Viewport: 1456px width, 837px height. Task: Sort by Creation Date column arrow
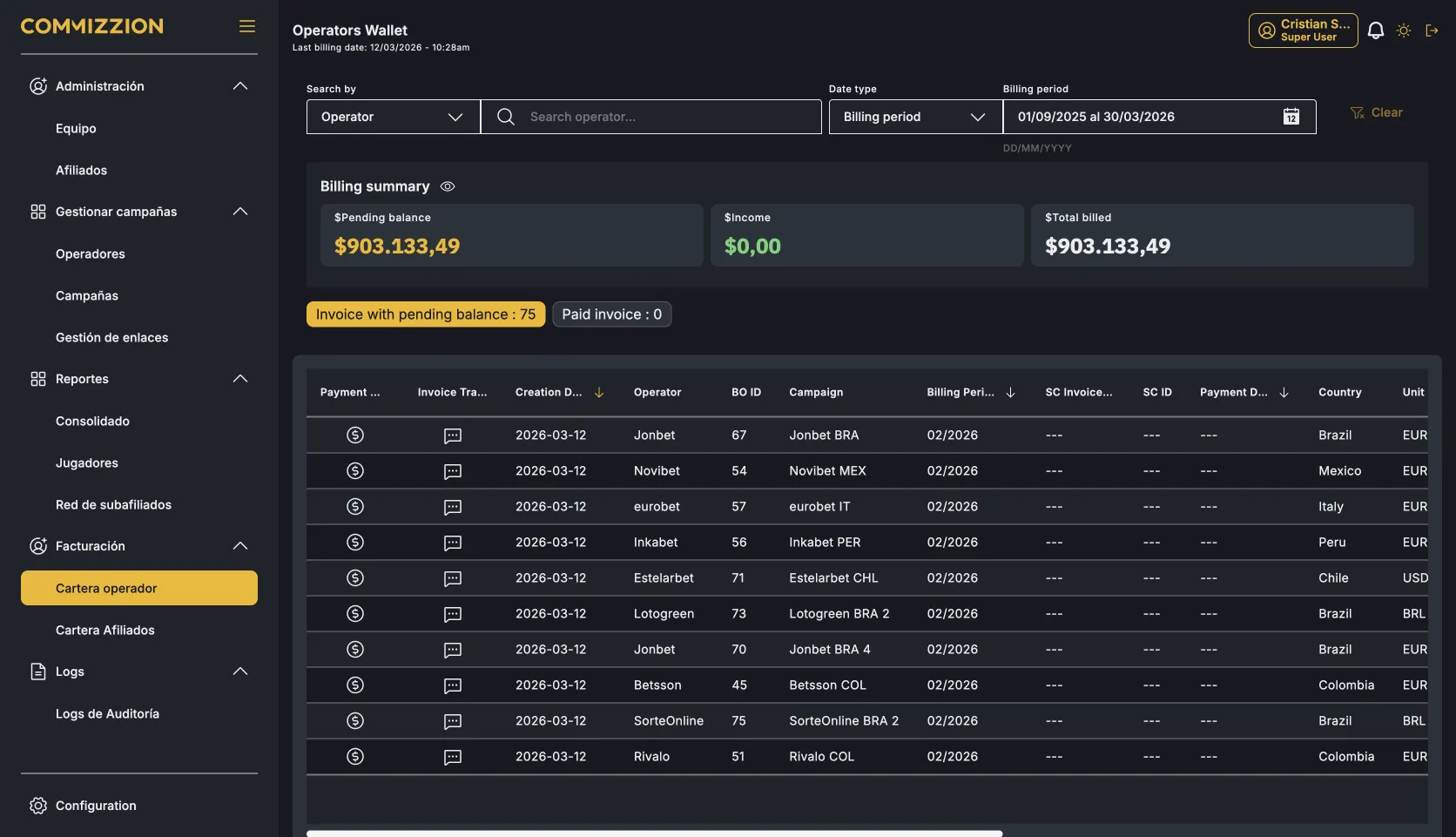coord(599,393)
